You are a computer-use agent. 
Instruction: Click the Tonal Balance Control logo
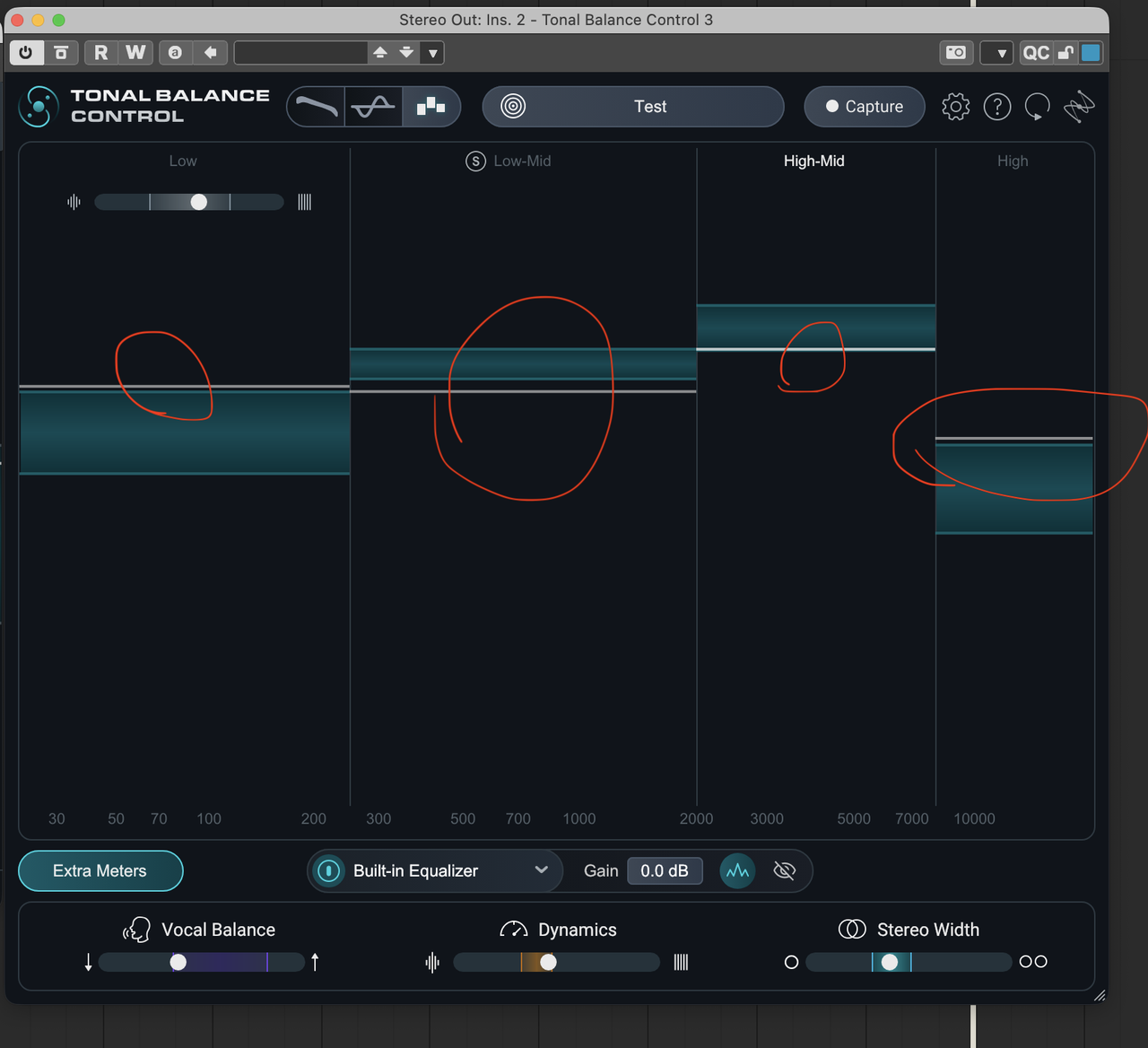click(39, 107)
